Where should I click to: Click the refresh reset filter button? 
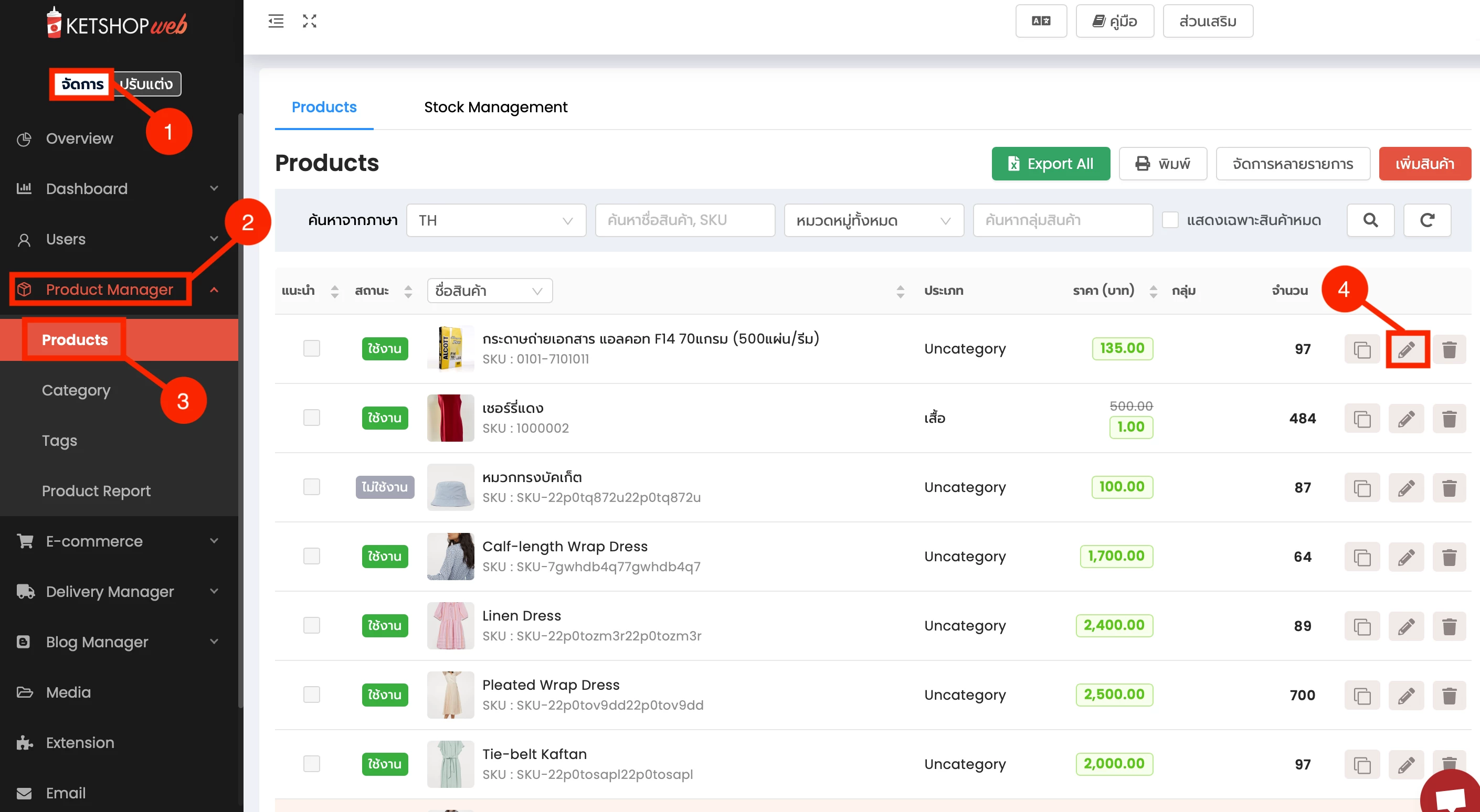point(1427,220)
